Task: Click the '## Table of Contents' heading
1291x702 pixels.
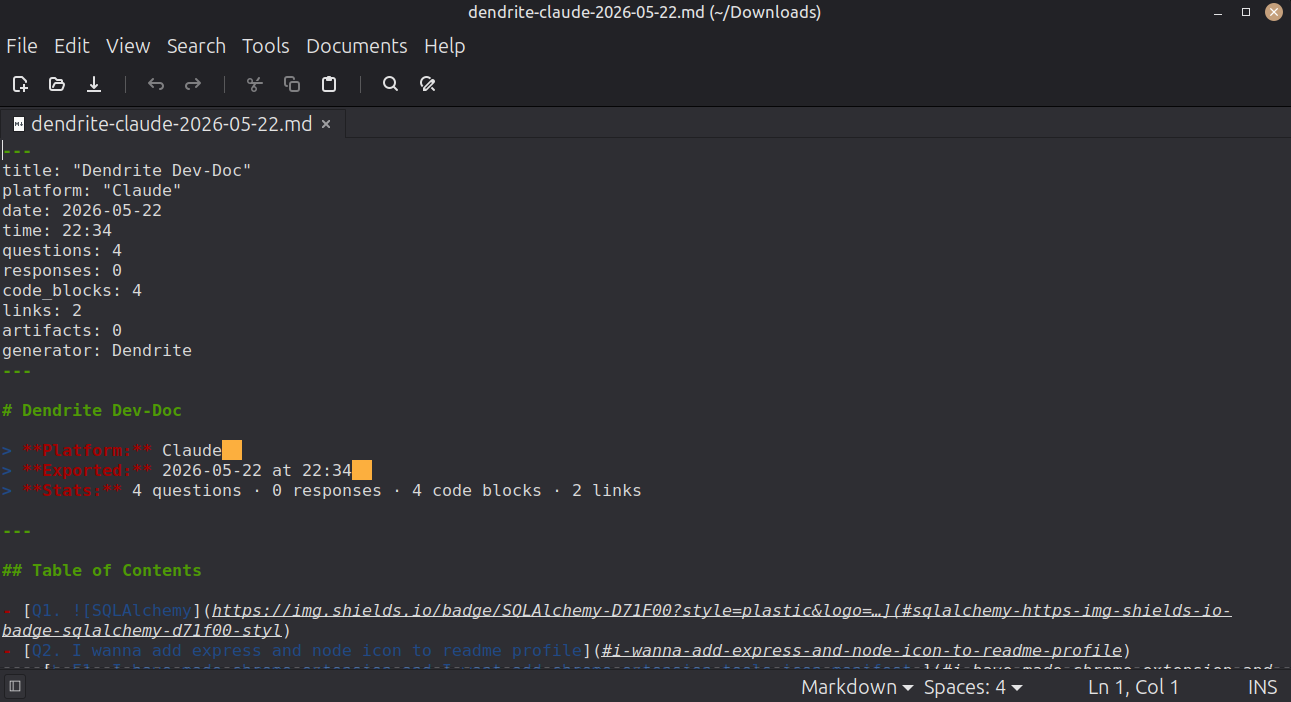Action: pos(102,570)
